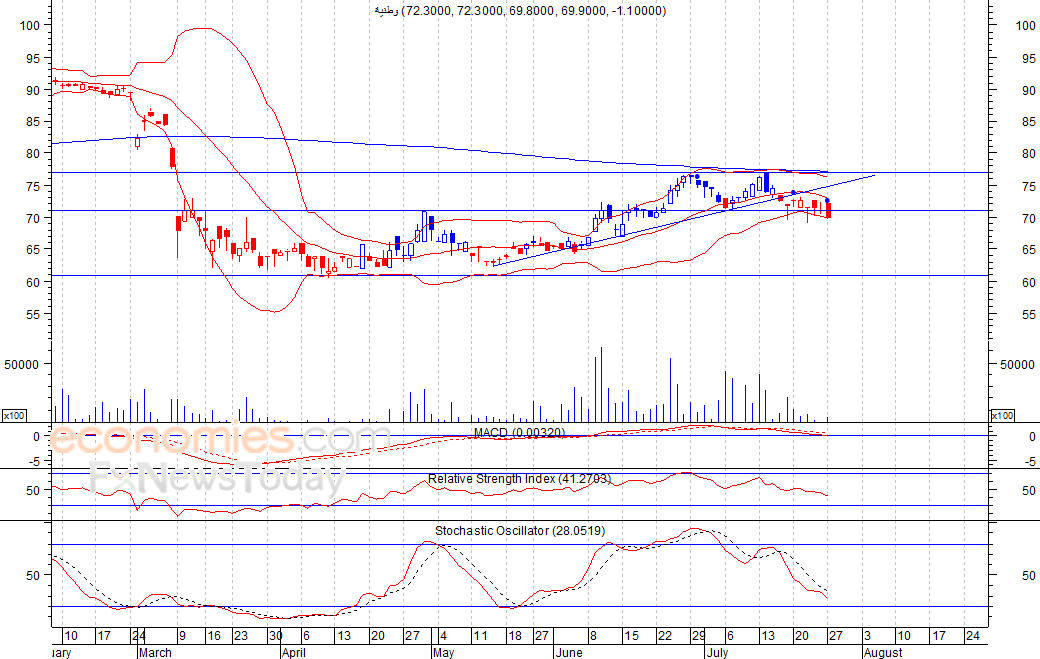
Task: Click the chart title with OHLC values
Action: click(x=520, y=10)
